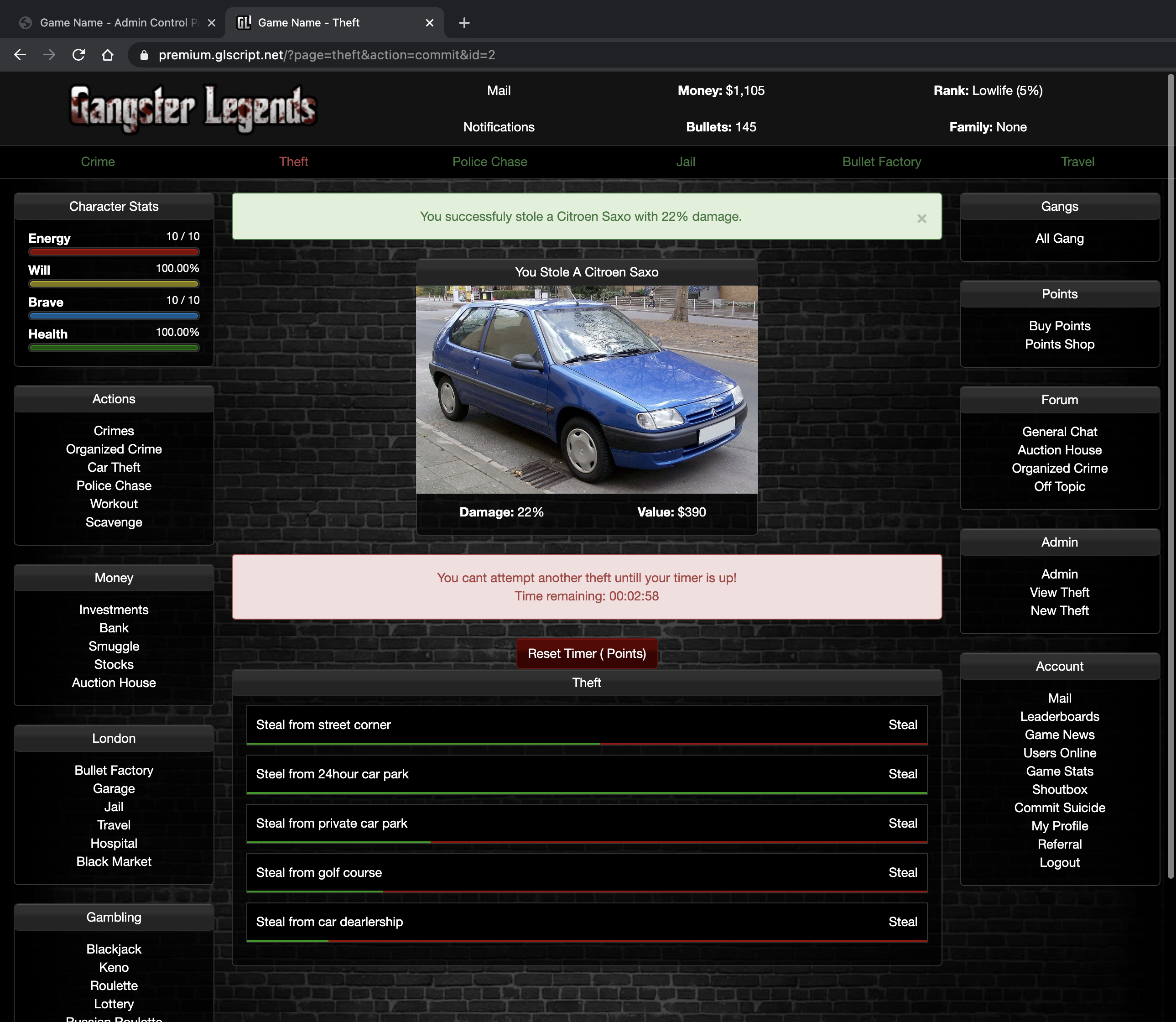1176x1022 pixels.
Task: Switch to the Admin Control Panel tab
Action: 114,23
